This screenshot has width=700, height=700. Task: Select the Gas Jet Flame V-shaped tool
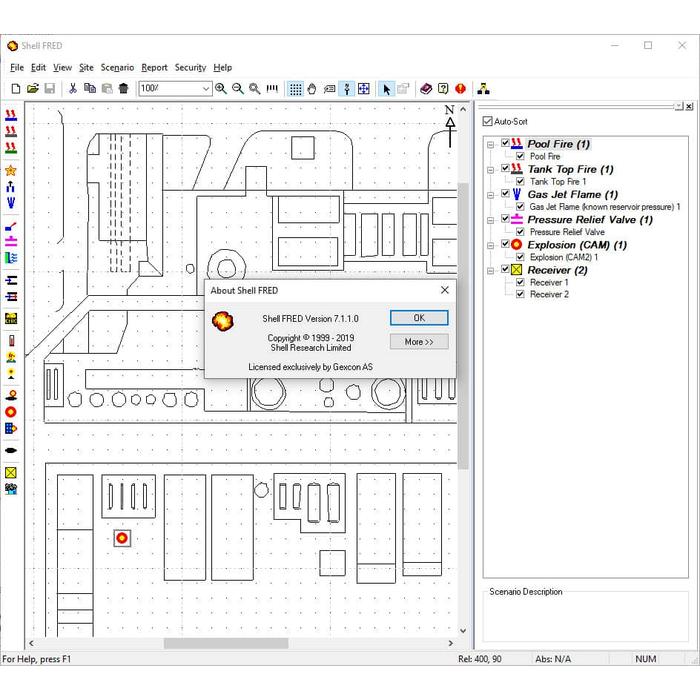point(11,203)
